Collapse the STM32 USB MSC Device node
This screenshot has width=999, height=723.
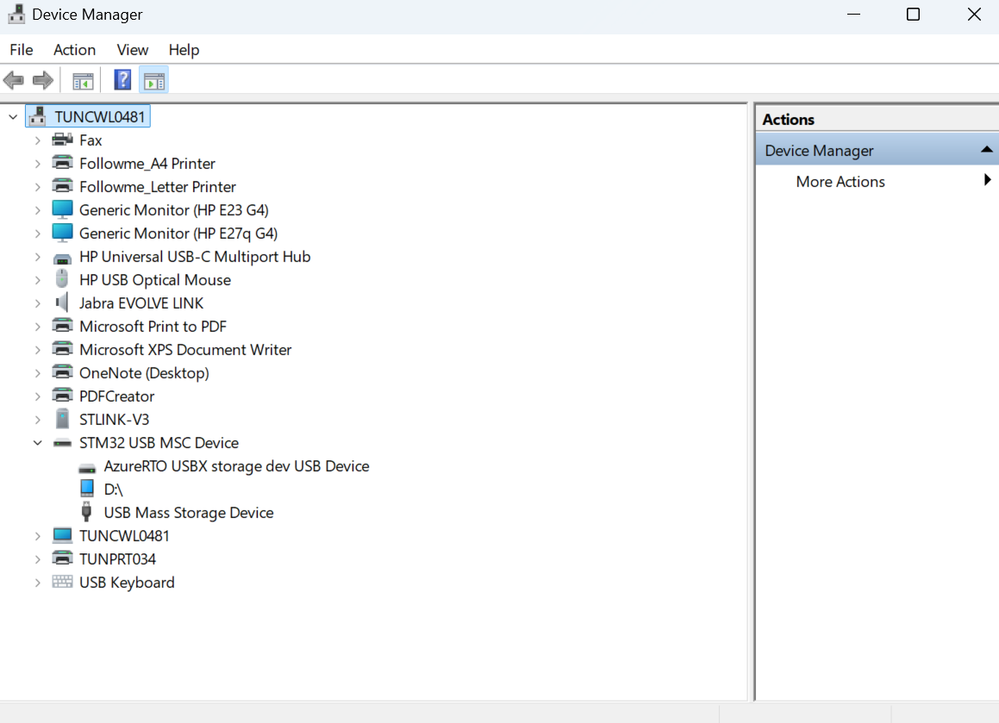coord(38,443)
